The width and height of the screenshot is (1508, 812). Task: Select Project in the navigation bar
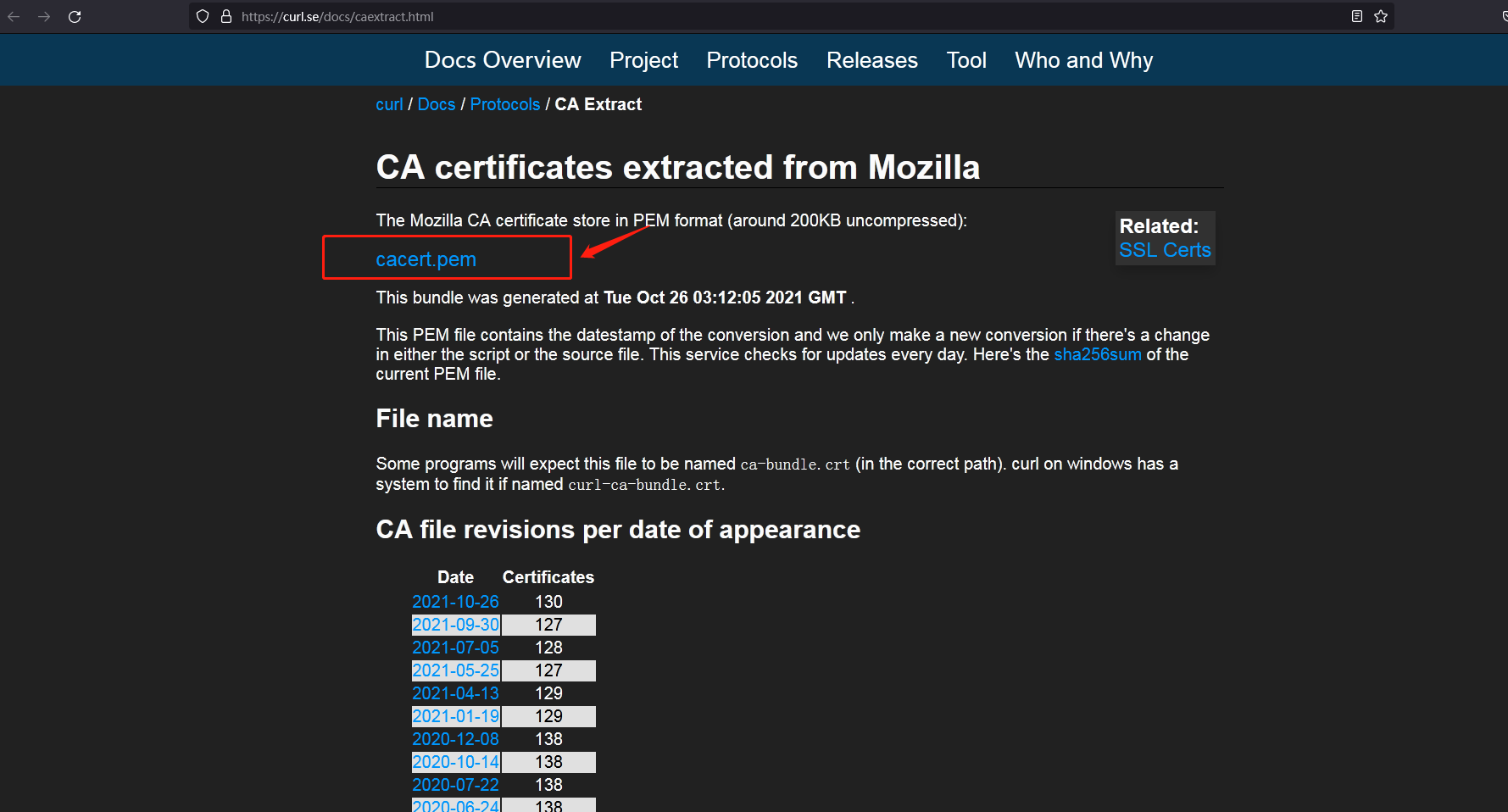click(x=643, y=59)
